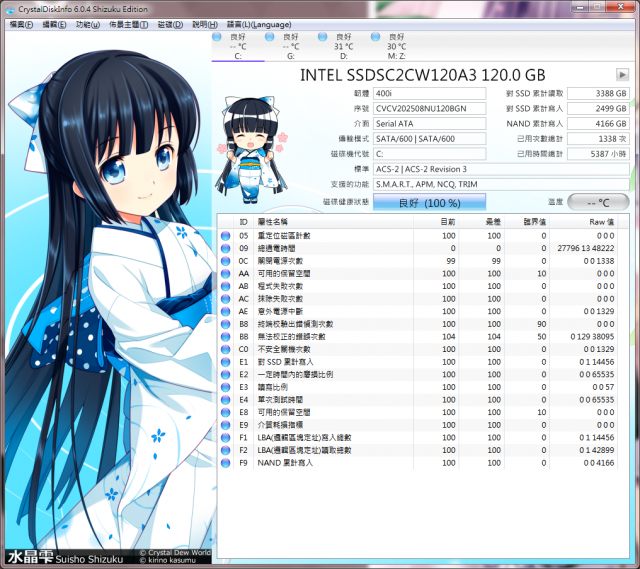Click status orb of attribute 05 row
This screenshot has height=569, width=640.
click(x=225, y=236)
